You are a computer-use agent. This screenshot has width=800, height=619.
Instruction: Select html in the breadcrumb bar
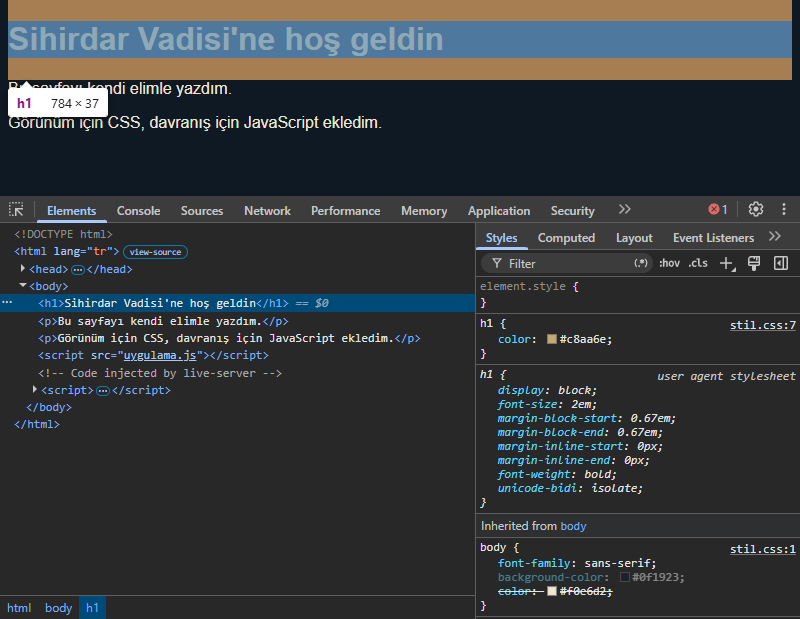19,608
